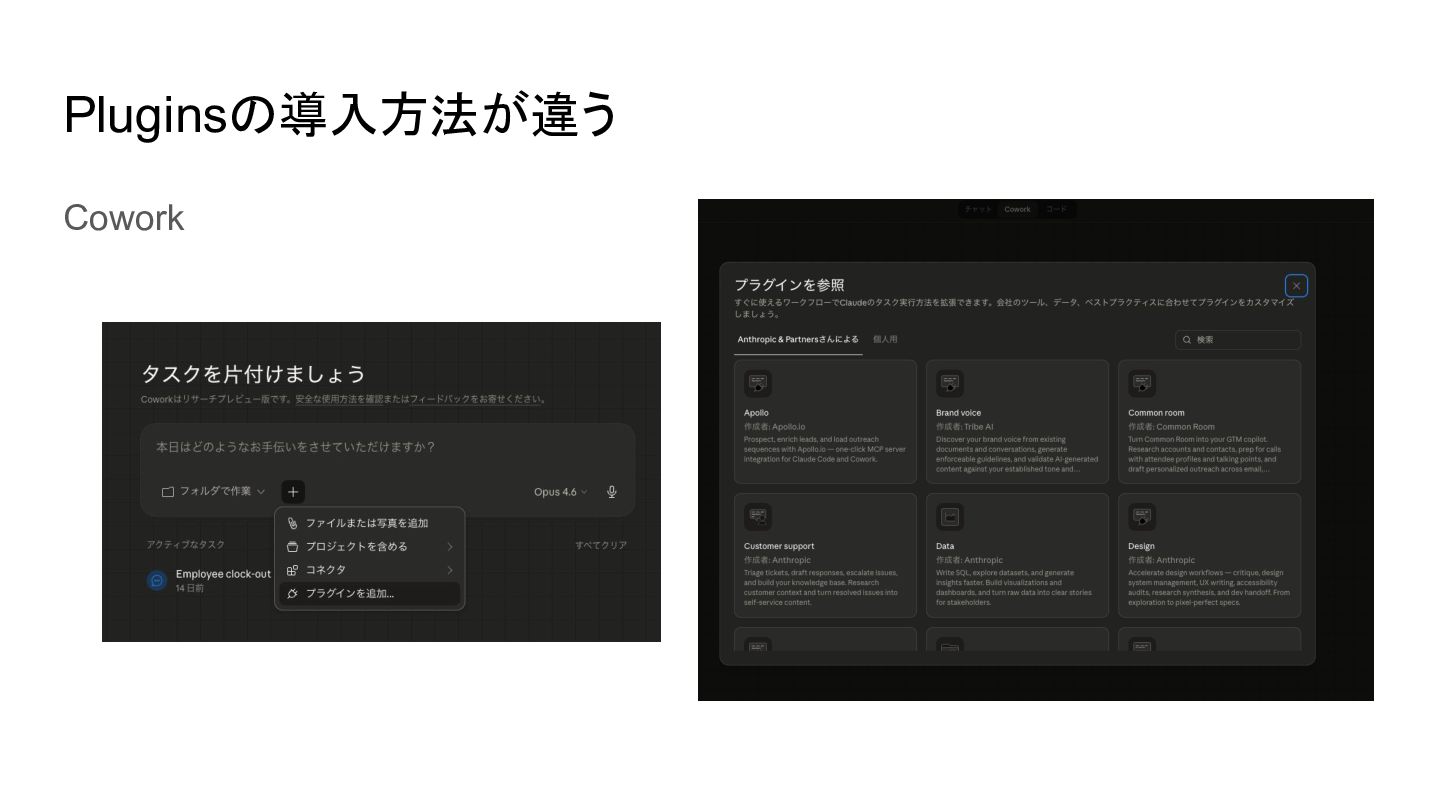Click the Cowork subtitle on the slide

coord(124,218)
